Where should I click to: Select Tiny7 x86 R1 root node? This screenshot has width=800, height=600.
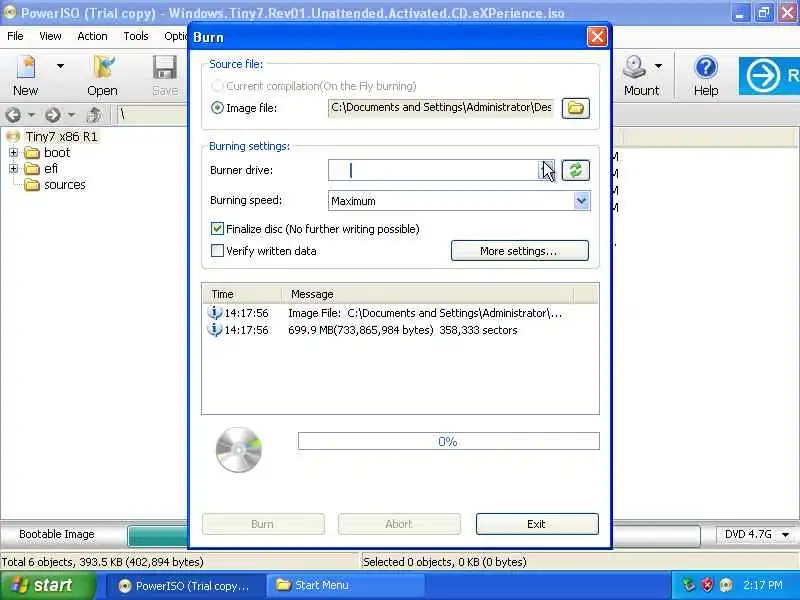pos(61,137)
